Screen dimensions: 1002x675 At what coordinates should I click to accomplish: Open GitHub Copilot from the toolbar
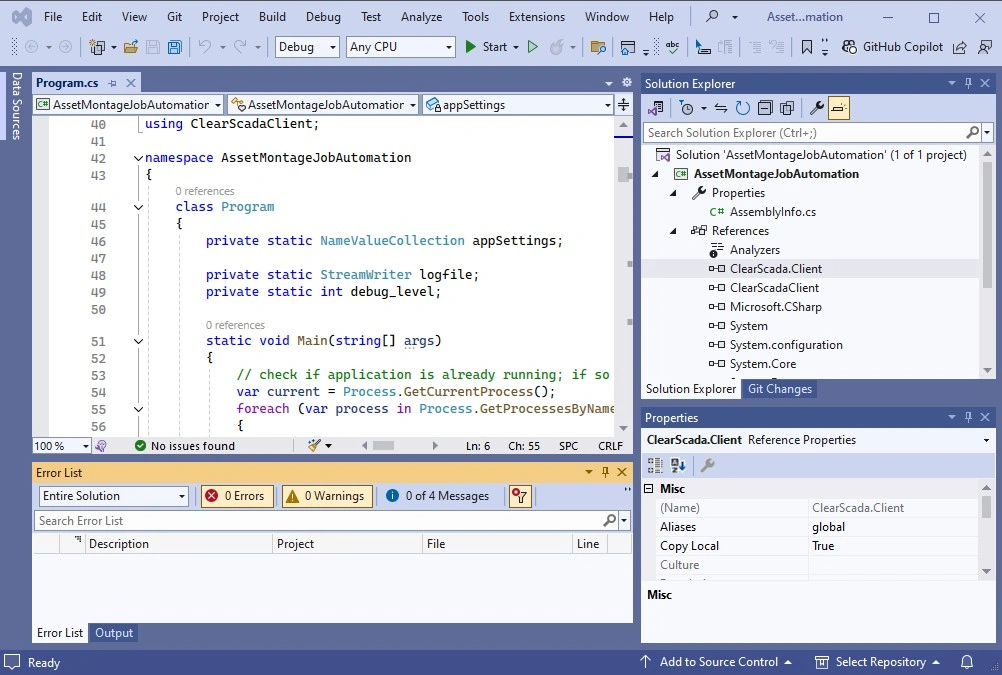892,47
